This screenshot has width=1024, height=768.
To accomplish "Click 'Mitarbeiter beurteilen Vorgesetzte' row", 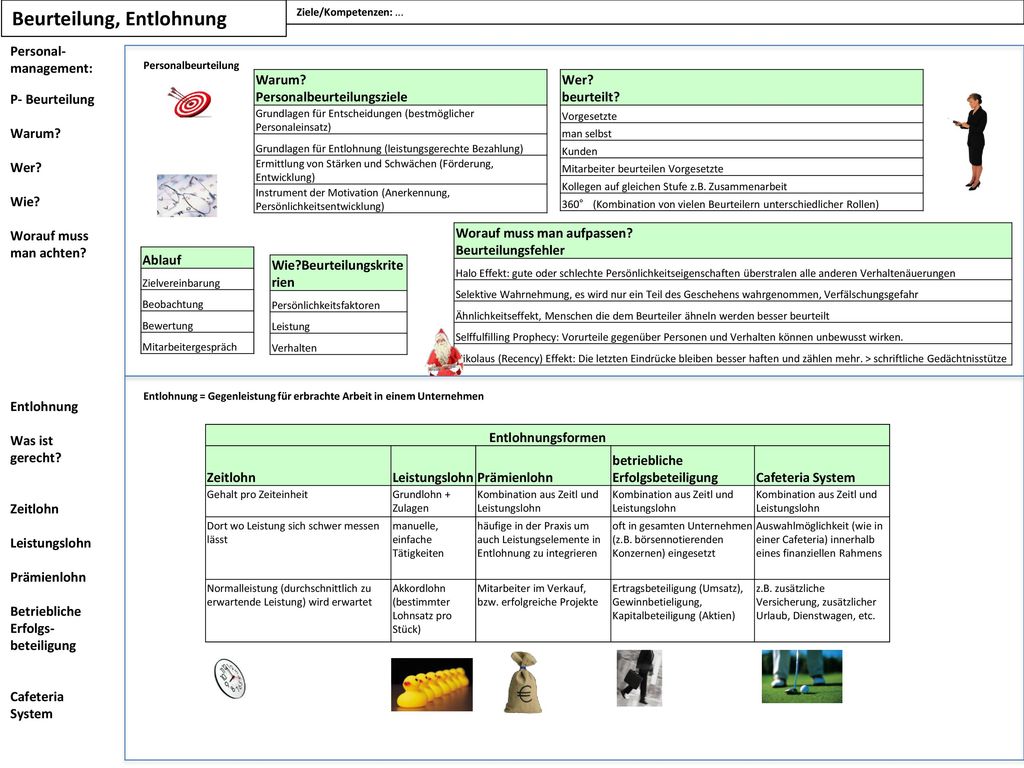I will click(741, 168).
